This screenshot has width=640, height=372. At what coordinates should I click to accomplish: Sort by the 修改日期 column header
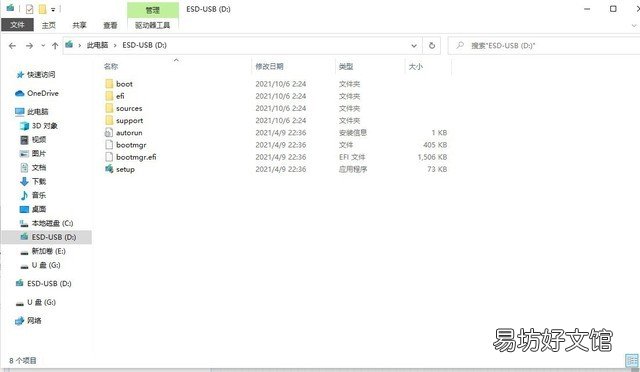pos(269,66)
